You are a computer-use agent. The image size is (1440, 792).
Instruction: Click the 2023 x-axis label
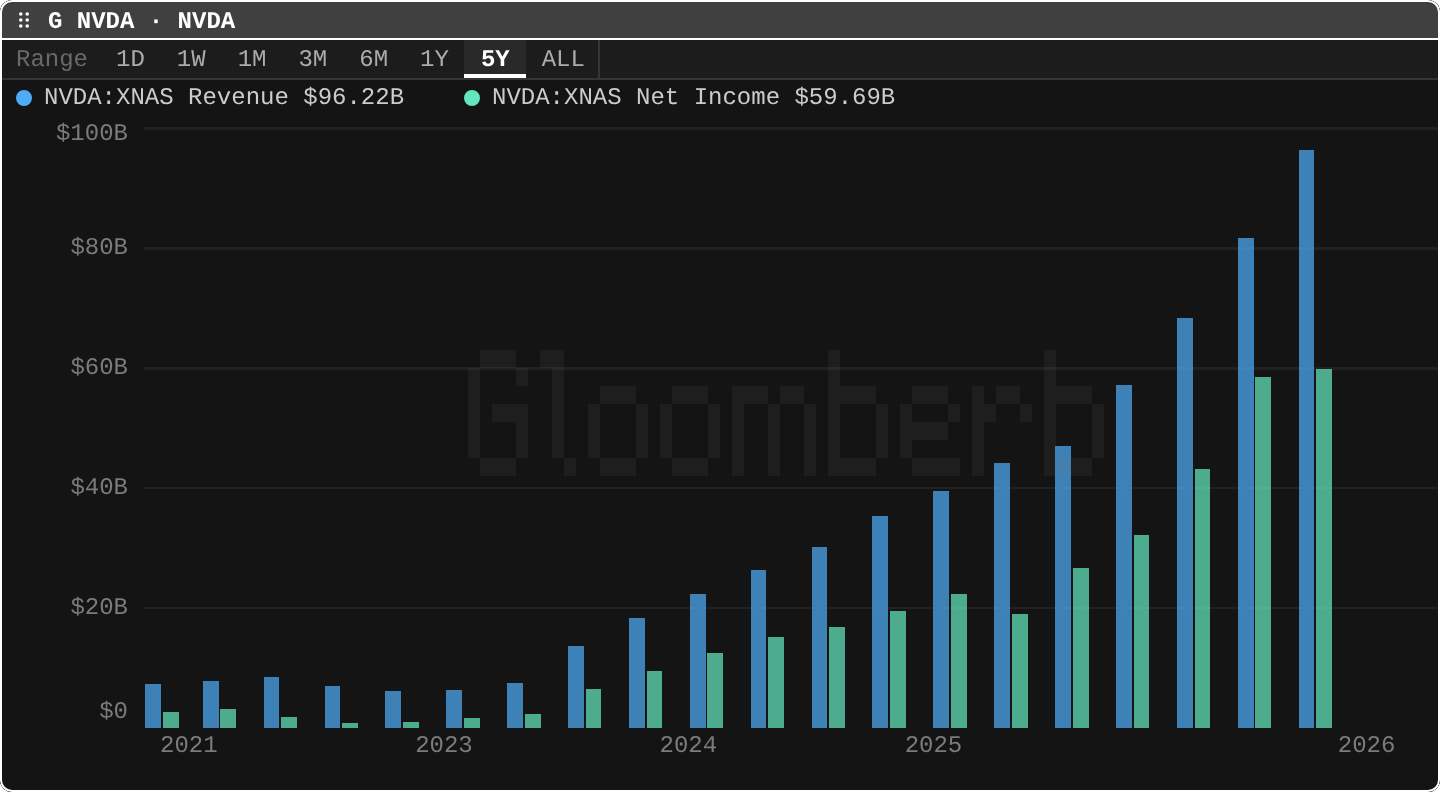[x=444, y=745]
